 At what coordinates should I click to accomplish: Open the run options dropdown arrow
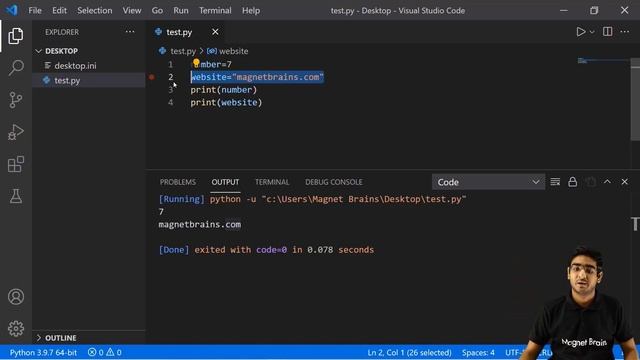(592, 32)
